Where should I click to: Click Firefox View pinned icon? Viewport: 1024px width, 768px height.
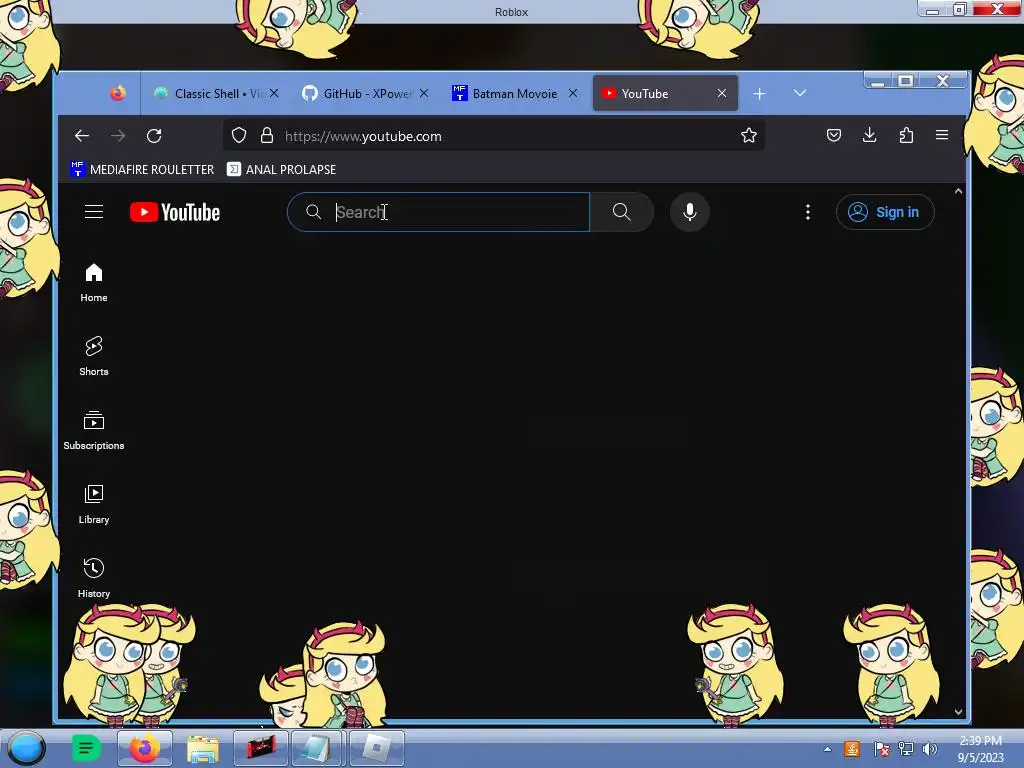[x=118, y=93]
